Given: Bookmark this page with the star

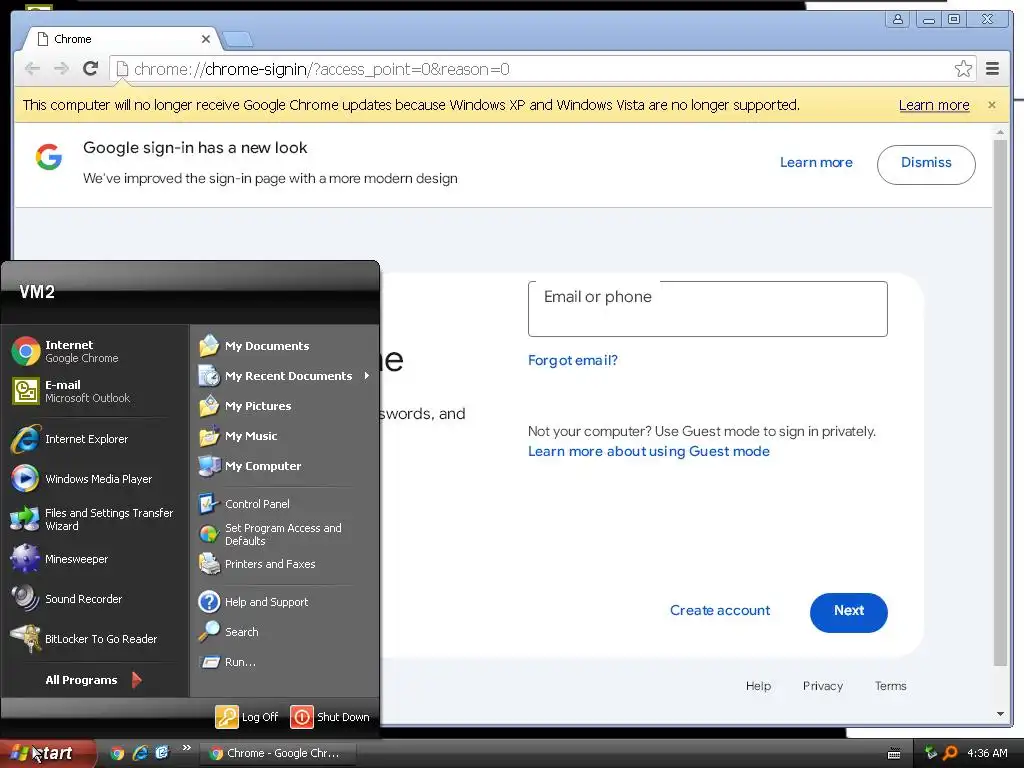Looking at the screenshot, I should 963,69.
